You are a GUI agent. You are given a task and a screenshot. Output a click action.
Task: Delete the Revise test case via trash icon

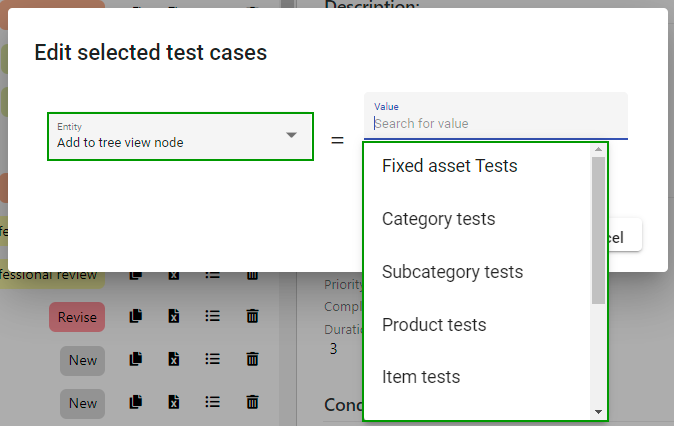coord(252,316)
